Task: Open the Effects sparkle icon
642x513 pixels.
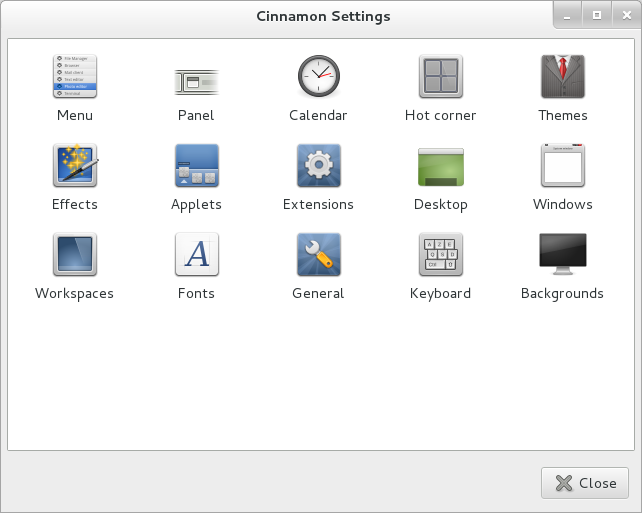Action: click(x=75, y=165)
